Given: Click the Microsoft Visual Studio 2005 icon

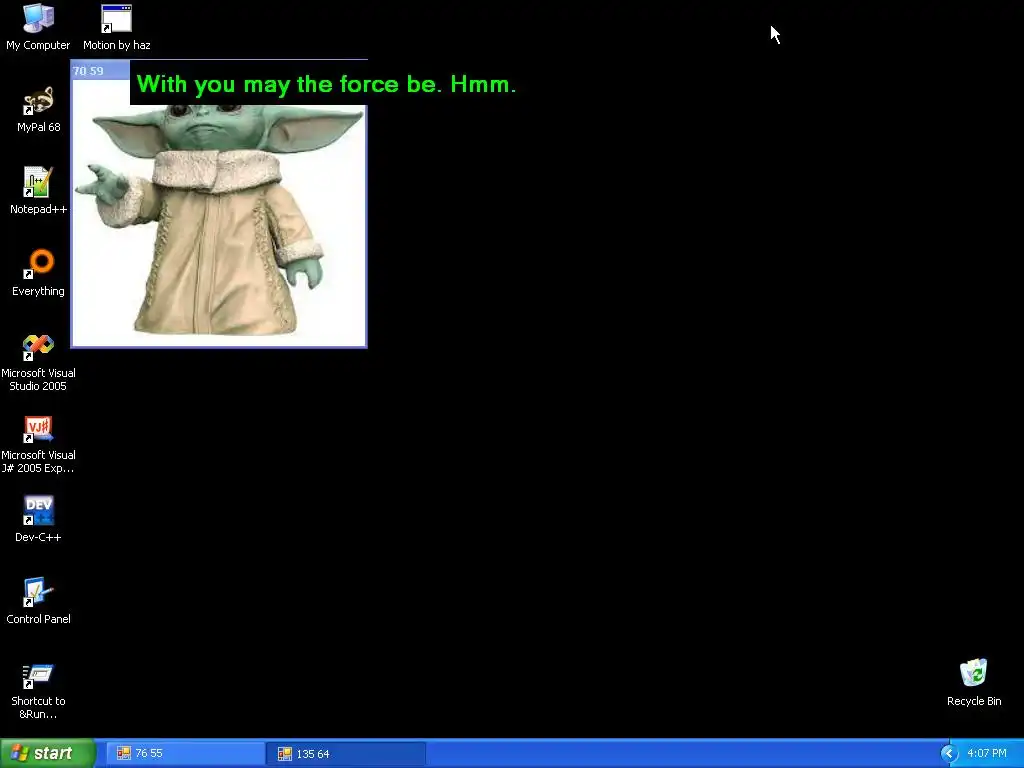Looking at the screenshot, I should tap(38, 362).
